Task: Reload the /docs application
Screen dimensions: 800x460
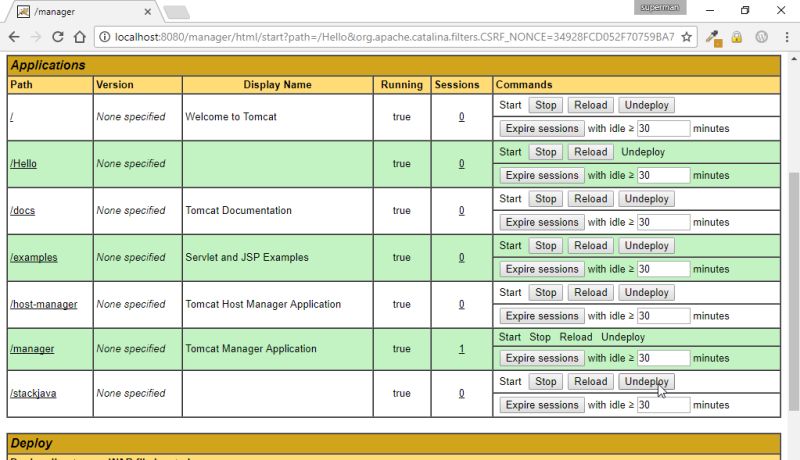Action: click(590, 199)
